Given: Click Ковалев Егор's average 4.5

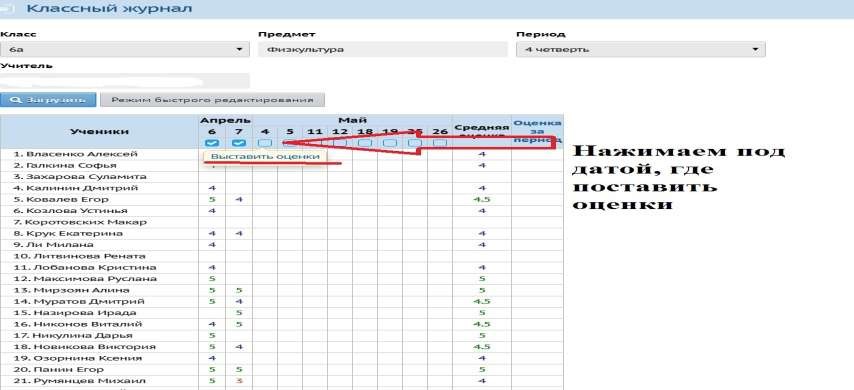Looking at the screenshot, I should coord(481,200).
